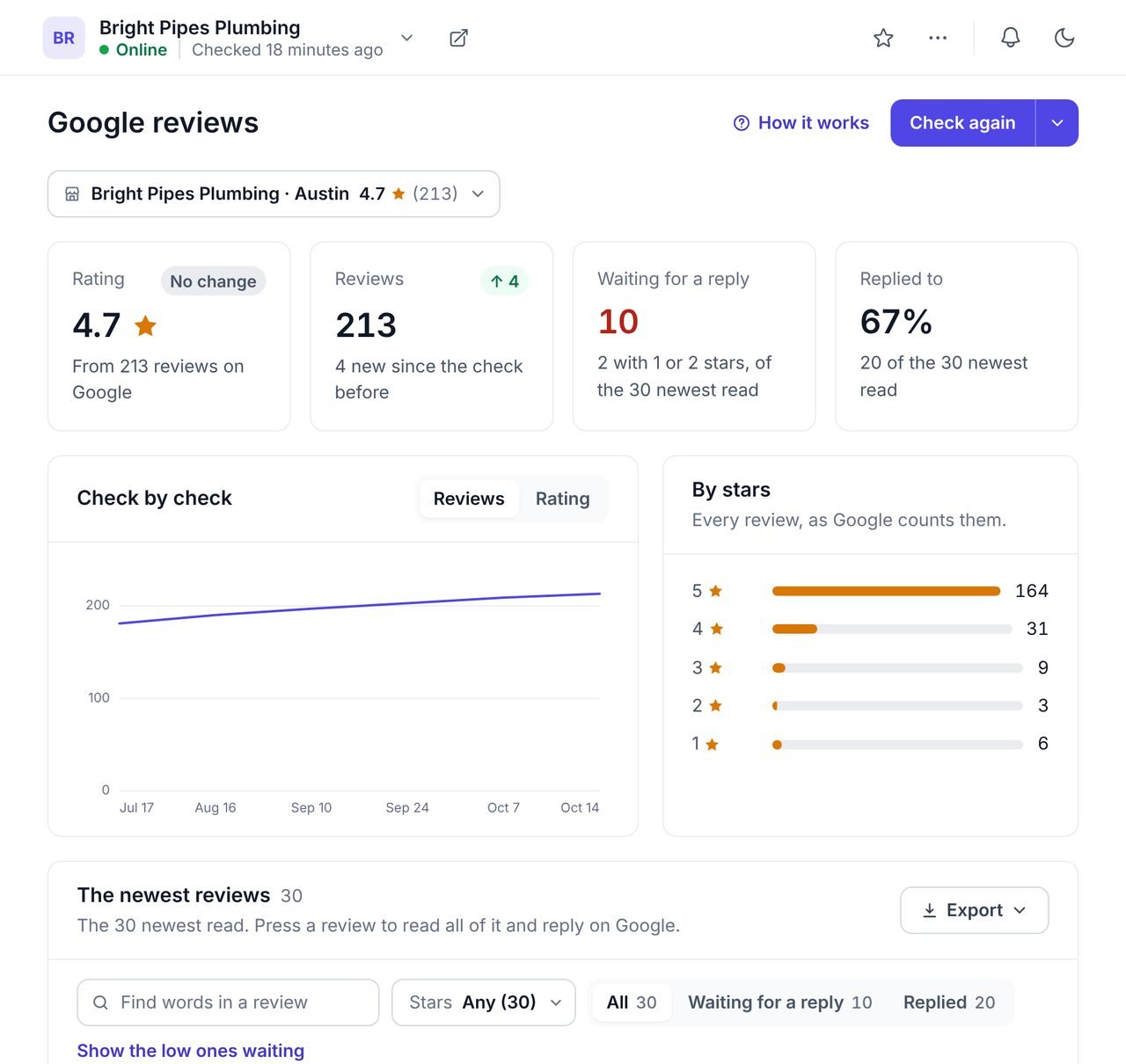The image size is (1126, 1064).
Task: Click the 67% replied to value
Action: [896, 322]
